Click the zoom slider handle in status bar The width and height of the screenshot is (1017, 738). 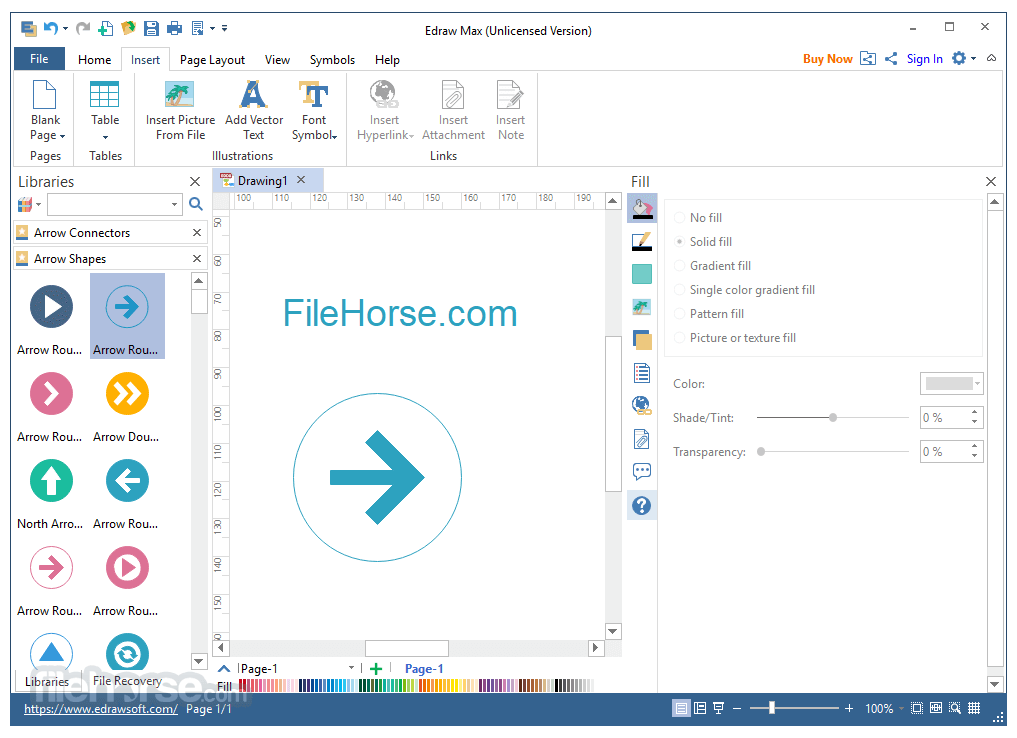tap(772, 708)
